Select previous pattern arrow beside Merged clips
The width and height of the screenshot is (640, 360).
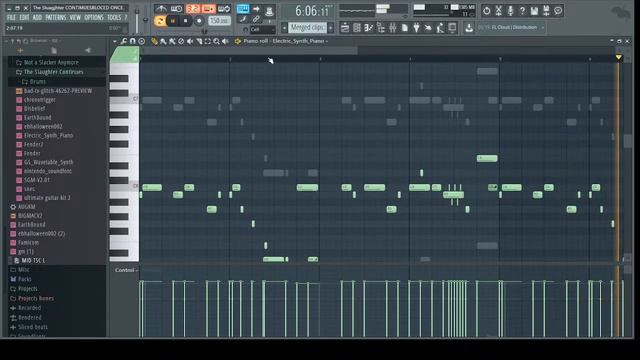click(284, 28)
